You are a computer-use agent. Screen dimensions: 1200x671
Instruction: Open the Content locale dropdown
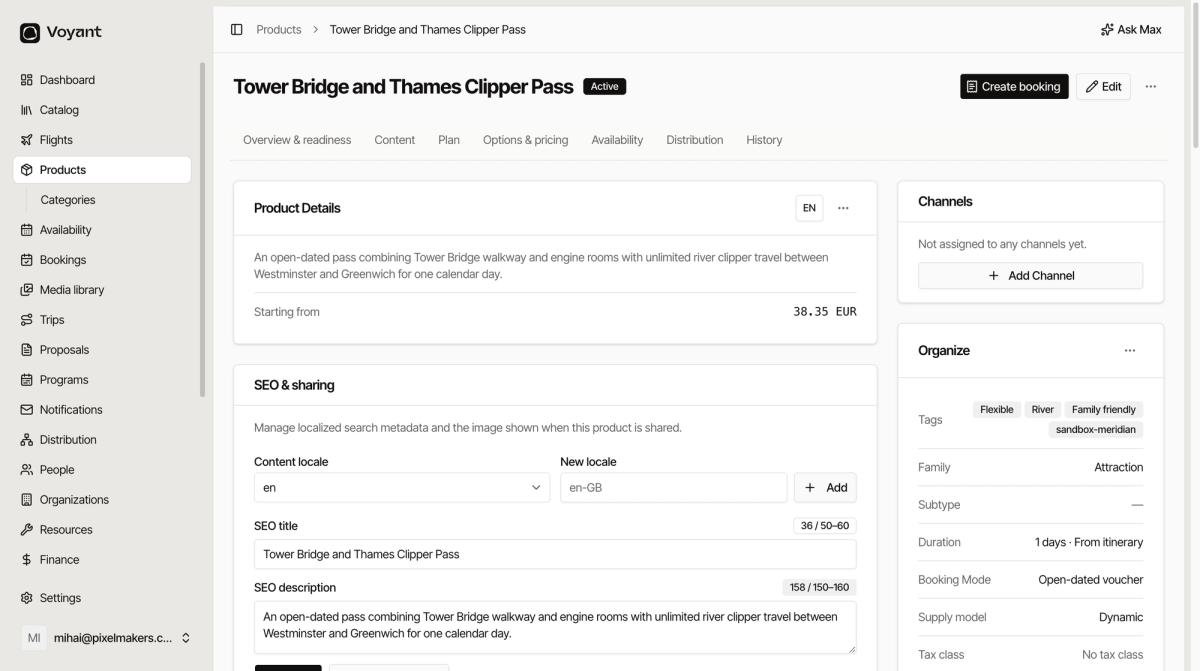402,488
